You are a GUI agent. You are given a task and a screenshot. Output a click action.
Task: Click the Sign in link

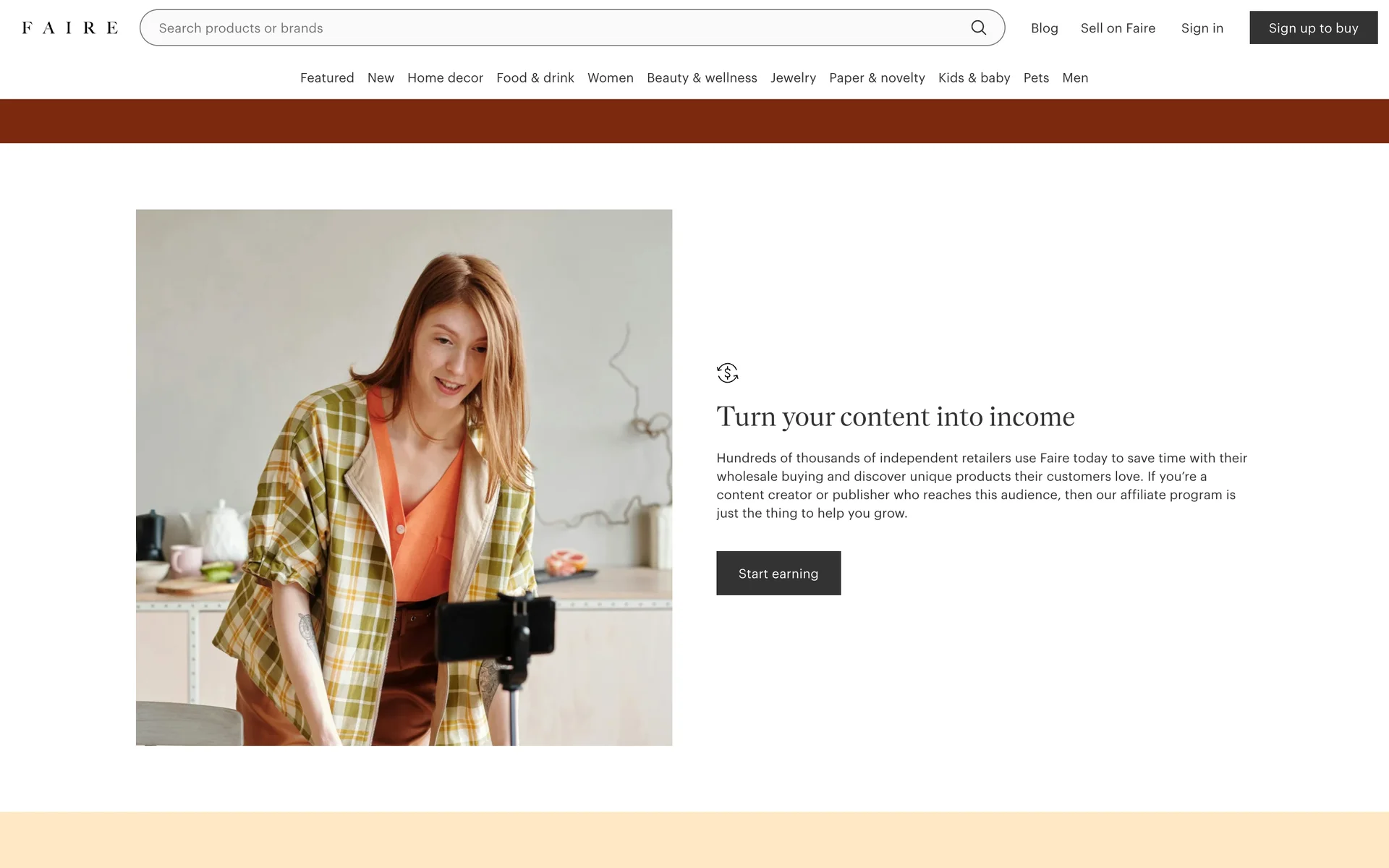[x=1202, y=28]
